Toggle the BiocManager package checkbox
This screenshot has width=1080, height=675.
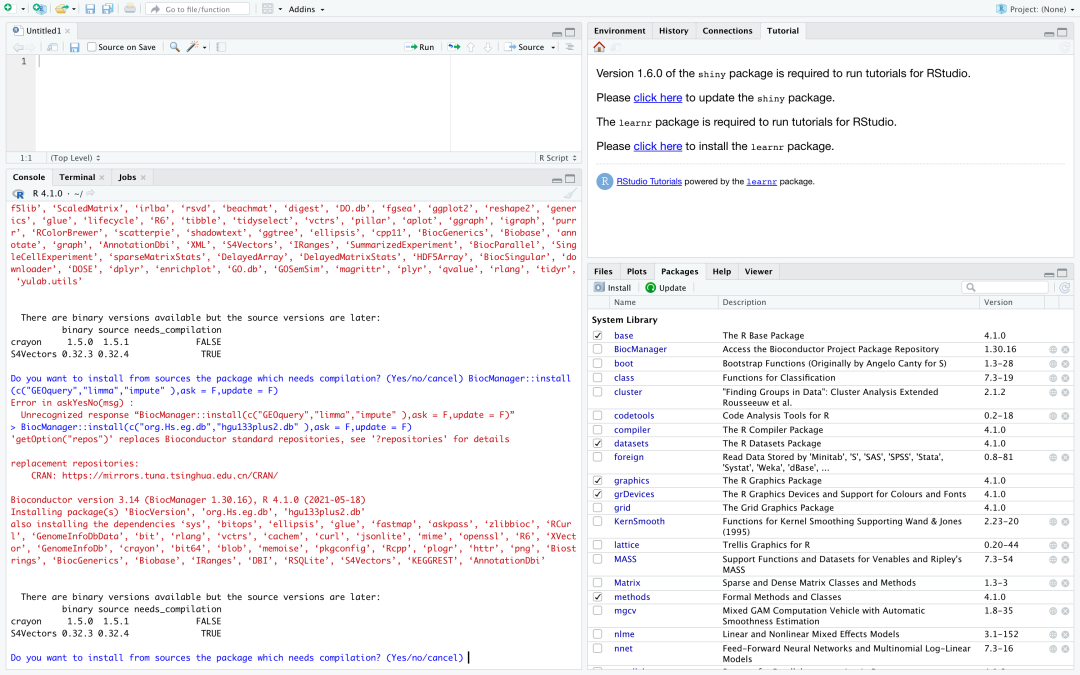(598, 349)
